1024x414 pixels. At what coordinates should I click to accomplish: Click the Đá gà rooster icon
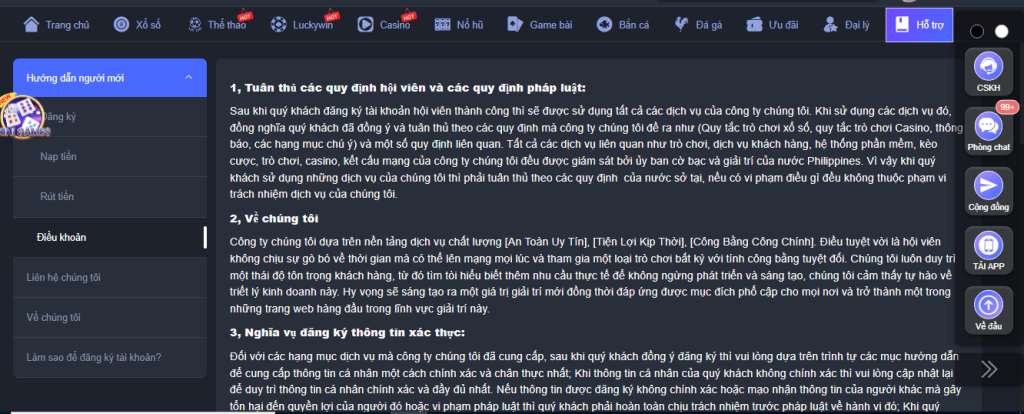click(682, 25)
